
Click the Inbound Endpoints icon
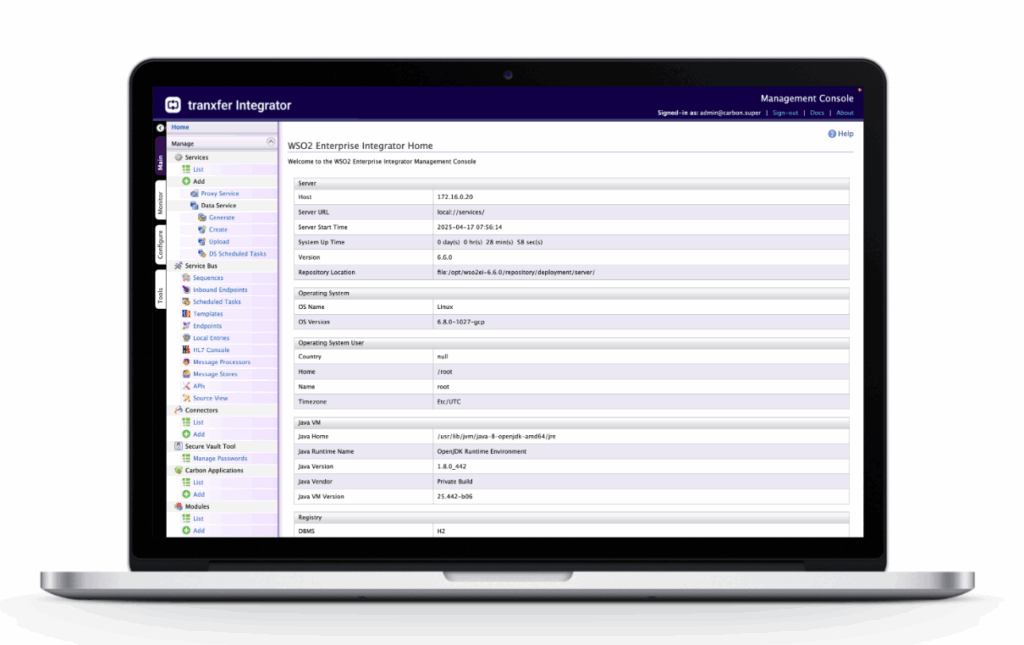point(186,290)
